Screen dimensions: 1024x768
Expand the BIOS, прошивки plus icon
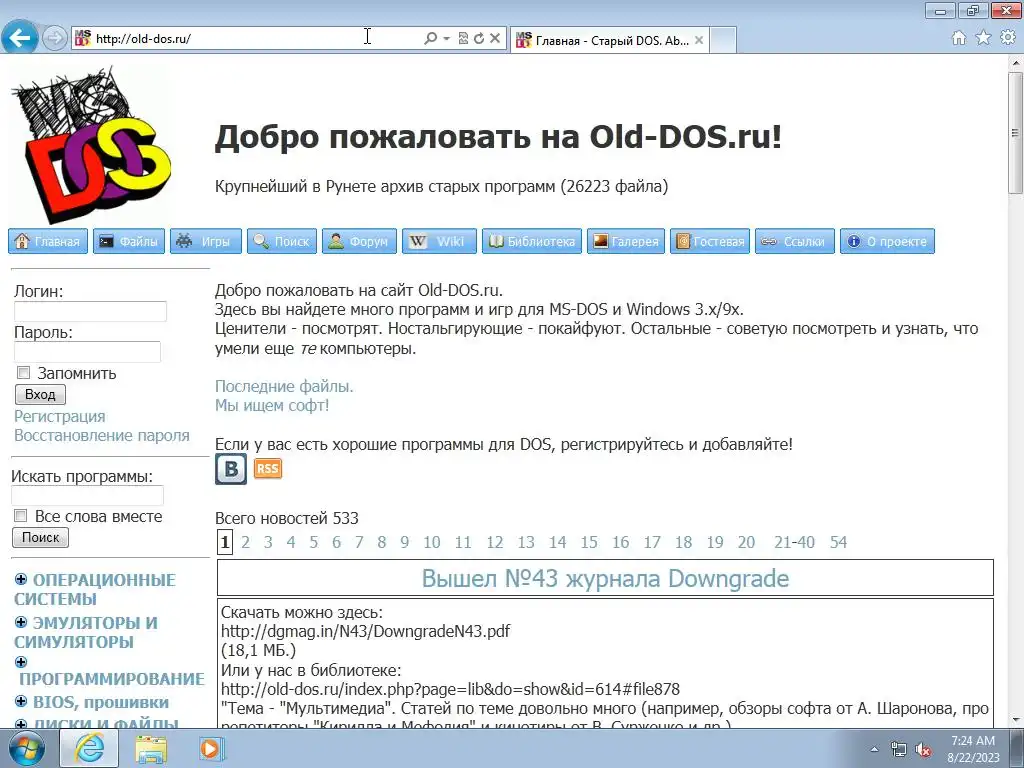21,701
